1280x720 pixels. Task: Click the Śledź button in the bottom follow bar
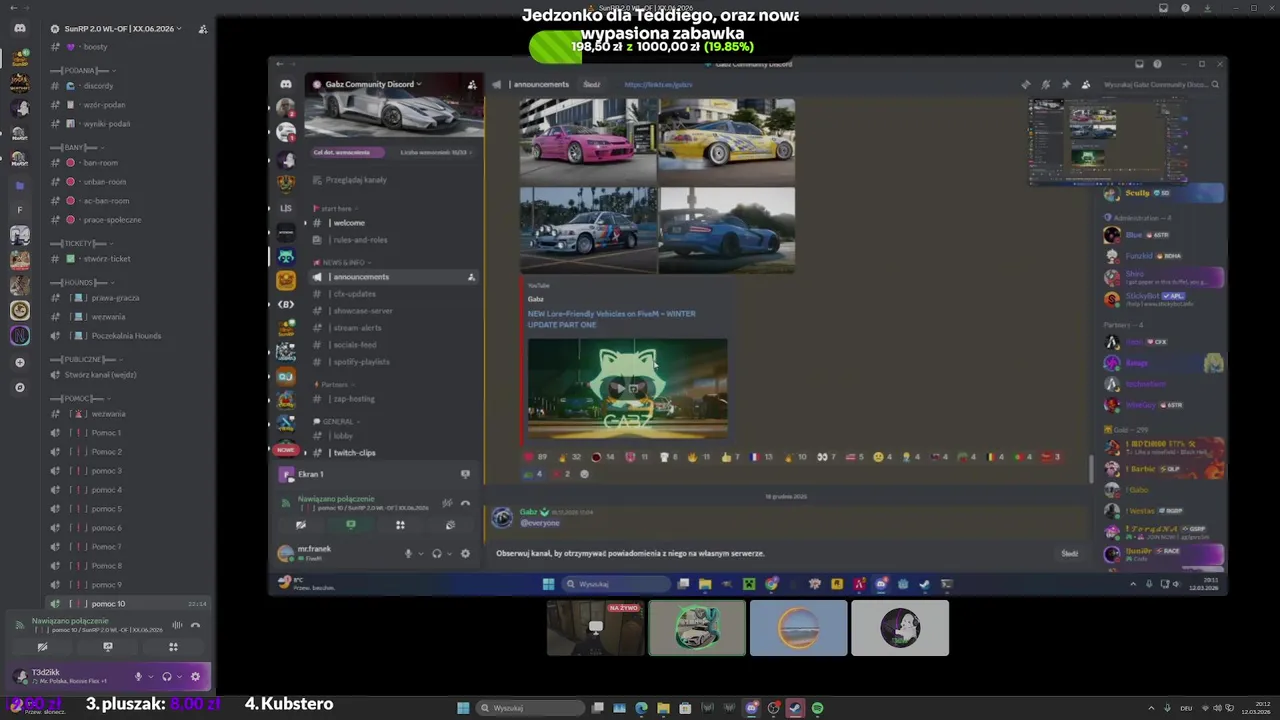[1070, 554]
